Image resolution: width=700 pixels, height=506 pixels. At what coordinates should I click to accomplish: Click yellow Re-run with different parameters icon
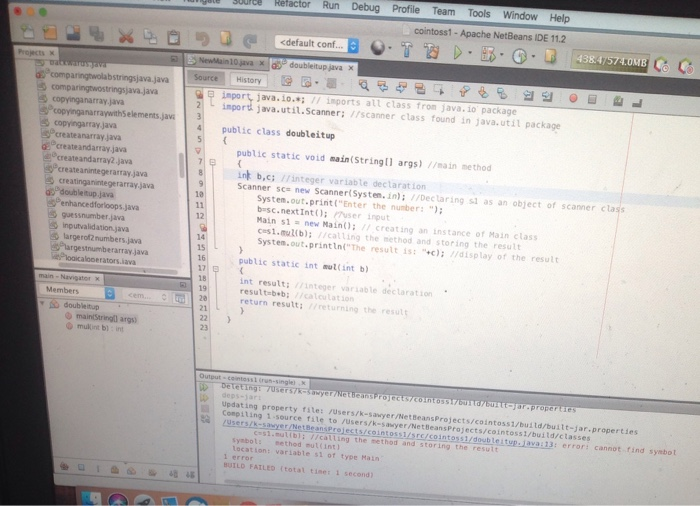tap(204, 398)
